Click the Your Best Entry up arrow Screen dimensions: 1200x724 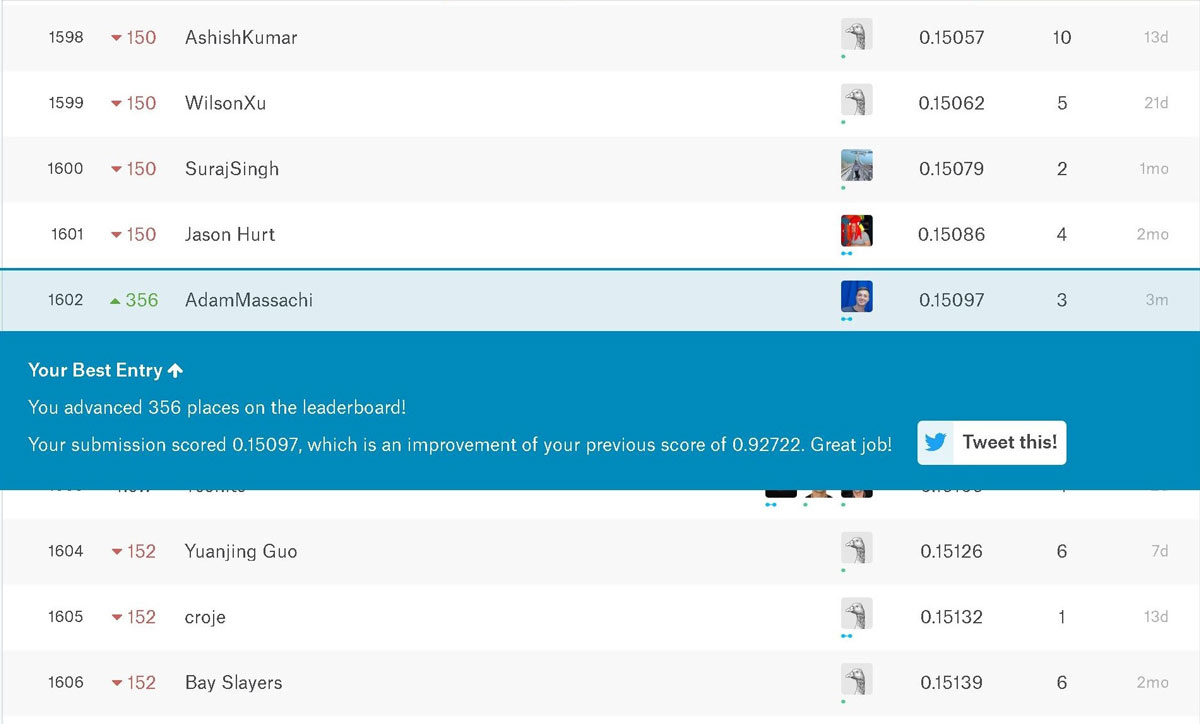point(176,370)
